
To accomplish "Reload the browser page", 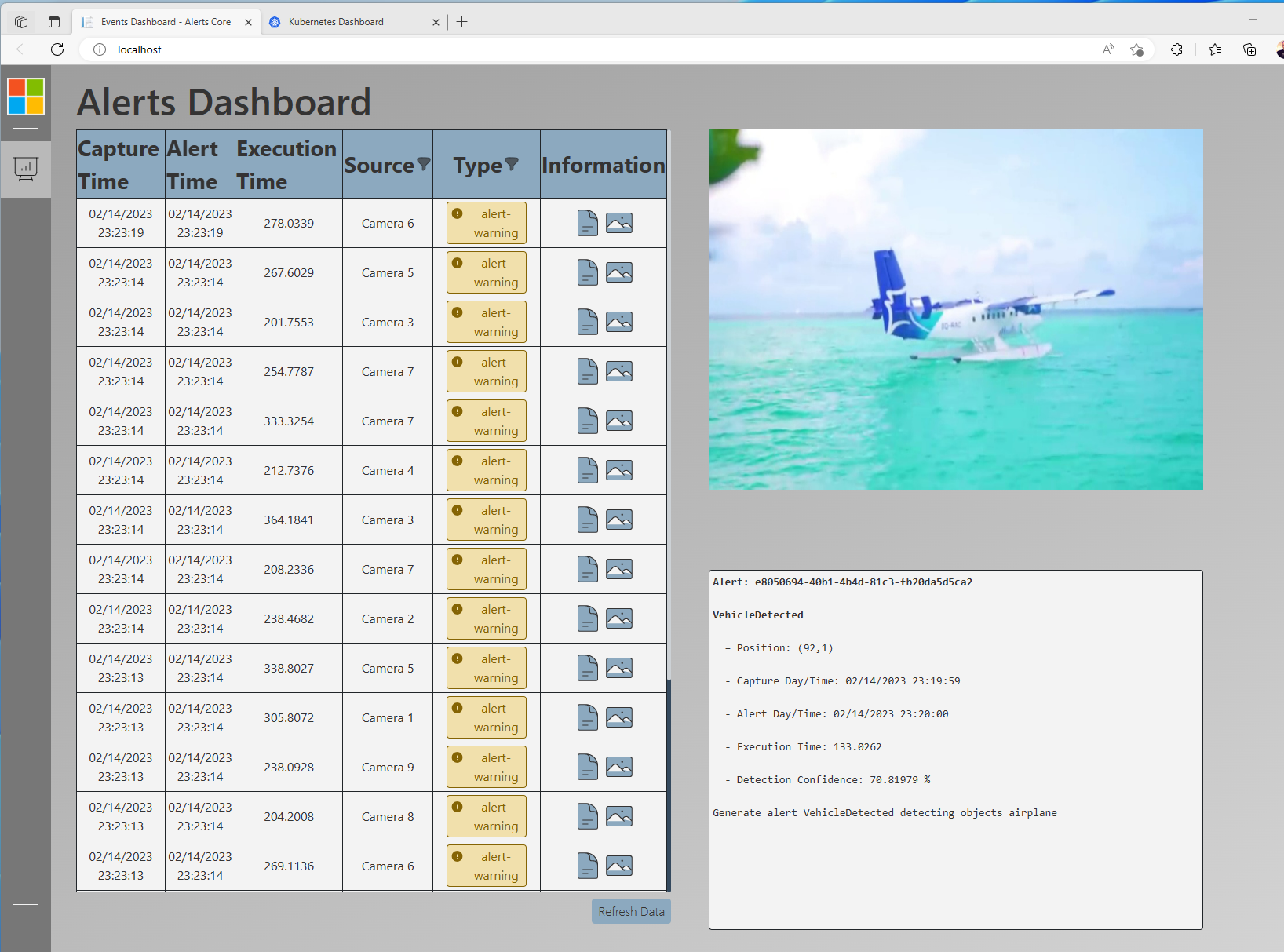I will click(x=57, y=49).
